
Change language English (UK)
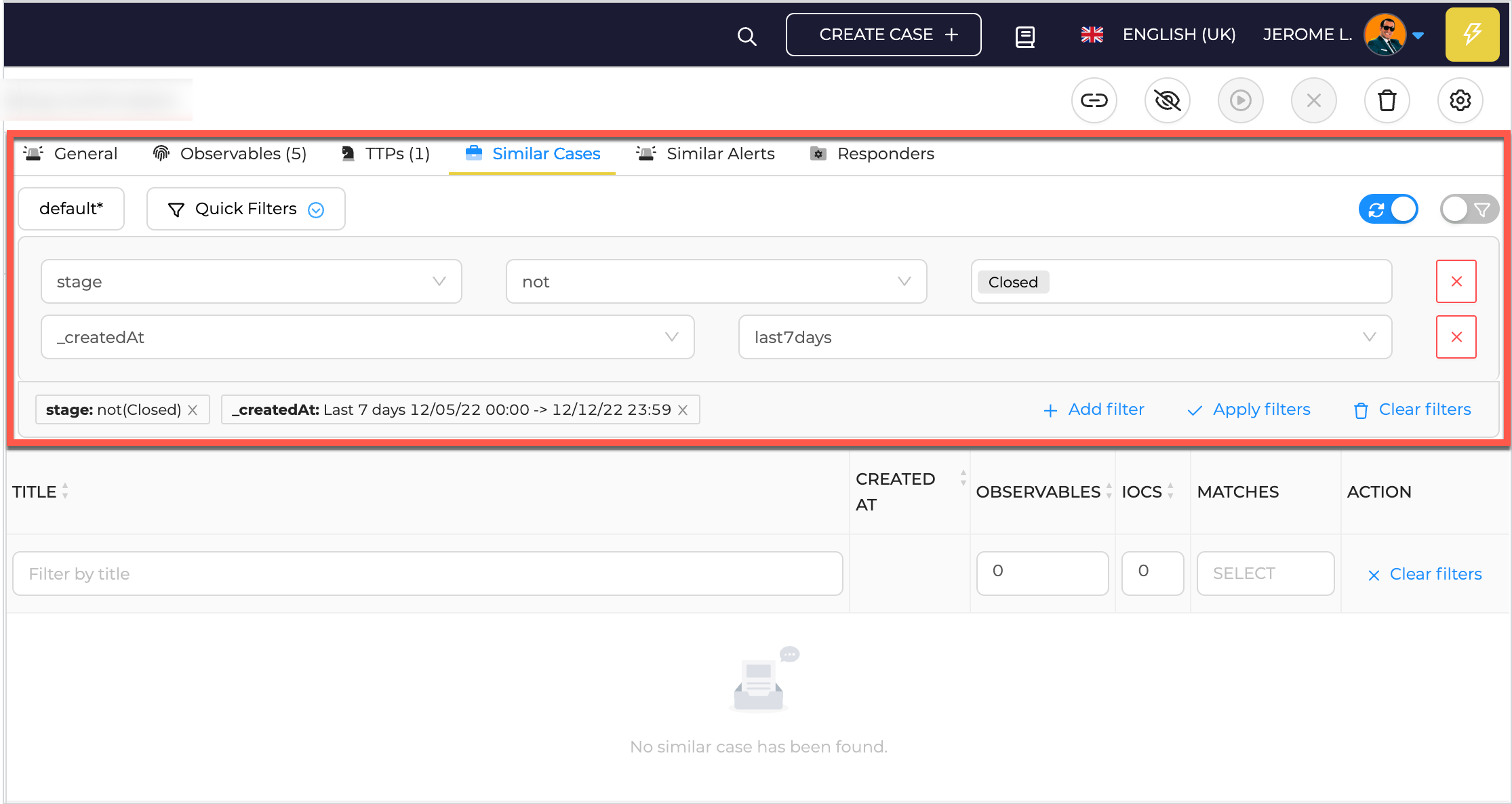click(1158, 35)
